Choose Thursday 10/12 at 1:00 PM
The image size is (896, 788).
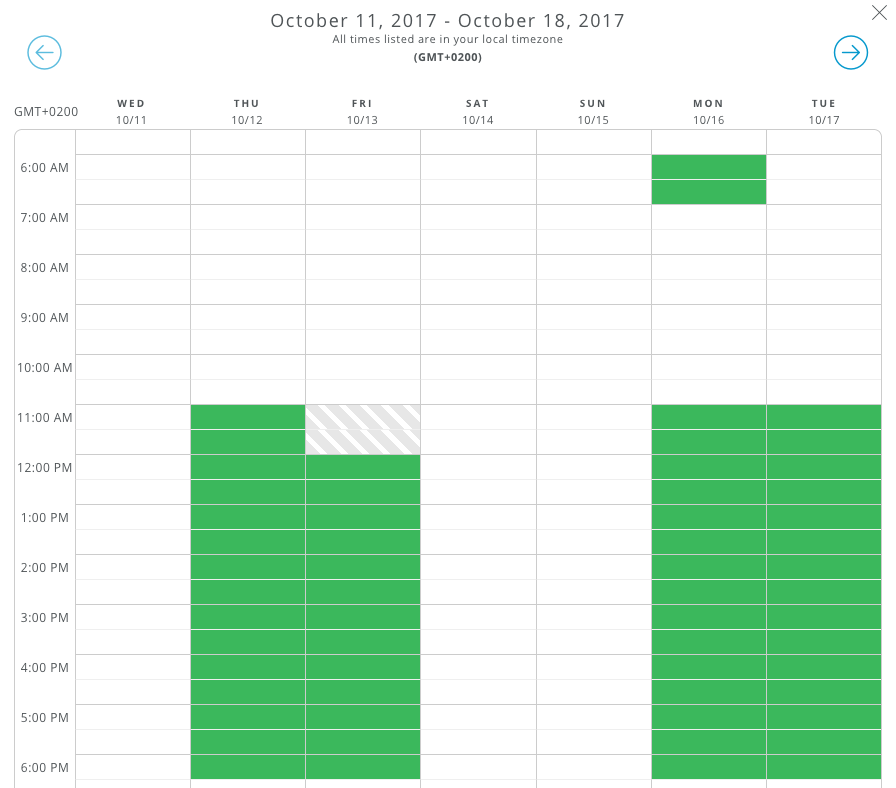pos(248,517)
